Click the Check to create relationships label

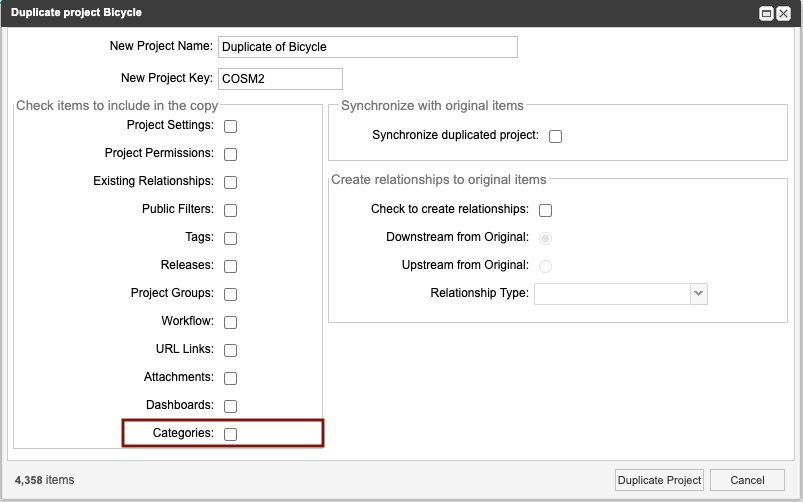[x=450, y=209]
